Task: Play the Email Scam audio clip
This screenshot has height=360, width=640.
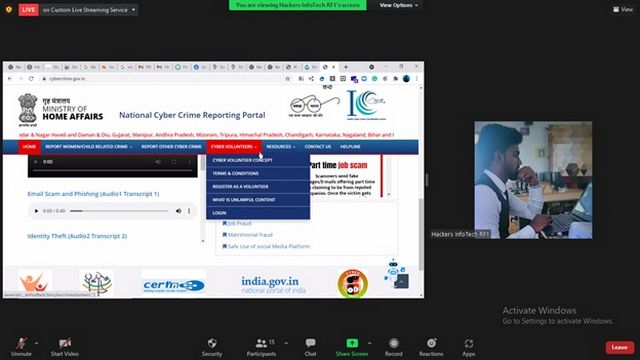Action: [x=36, y=211]
